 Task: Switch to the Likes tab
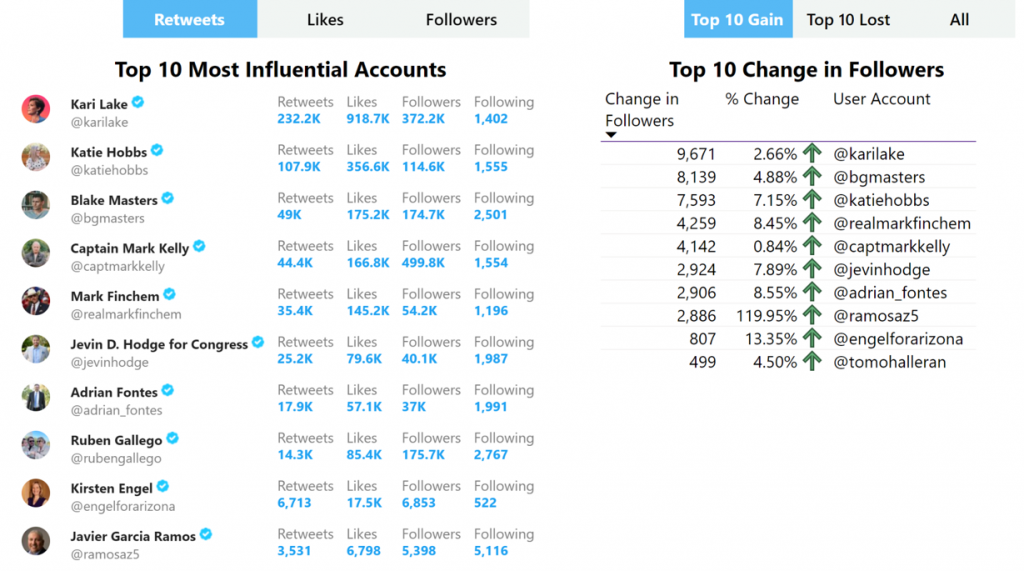click(x=325, y=20)
